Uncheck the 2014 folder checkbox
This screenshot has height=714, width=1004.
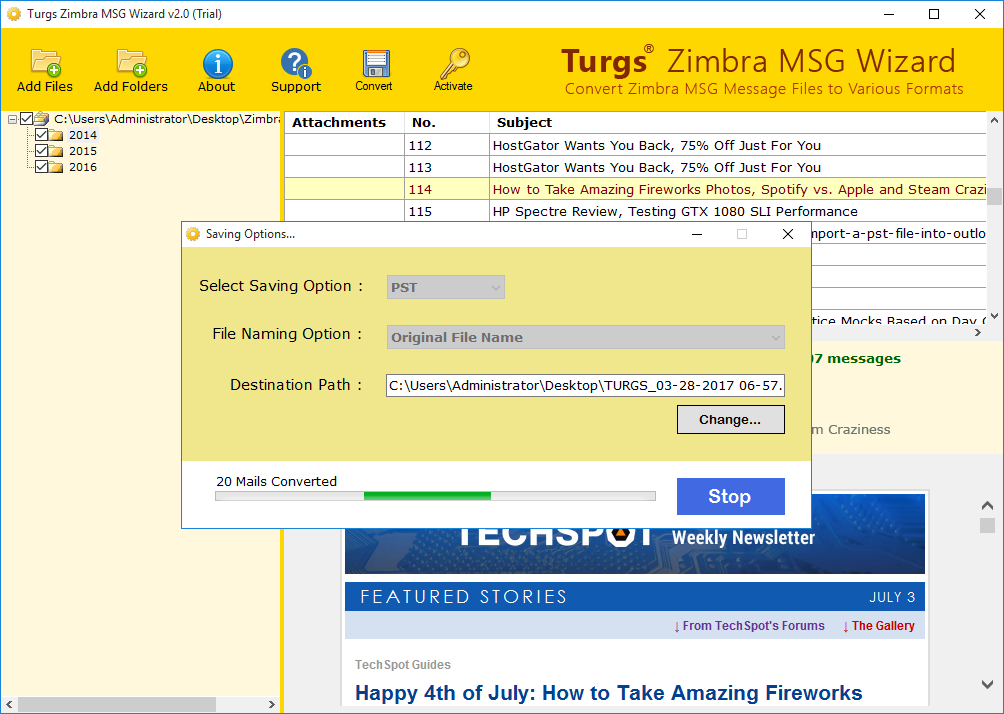pyautogui.click(x=42, y=134)
